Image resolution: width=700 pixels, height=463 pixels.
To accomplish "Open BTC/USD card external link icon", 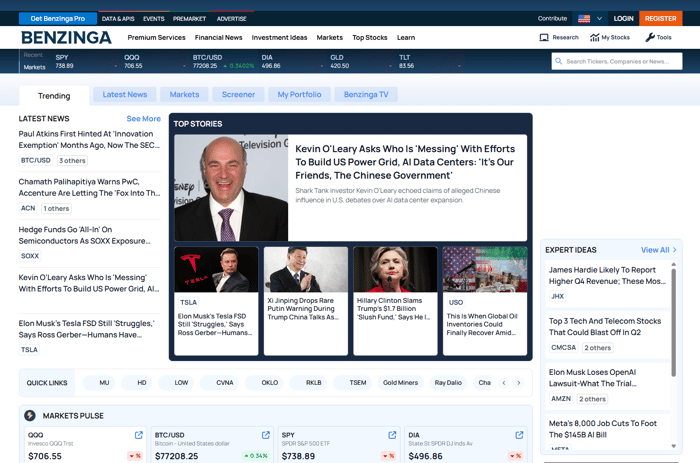I will click(266, 435).
